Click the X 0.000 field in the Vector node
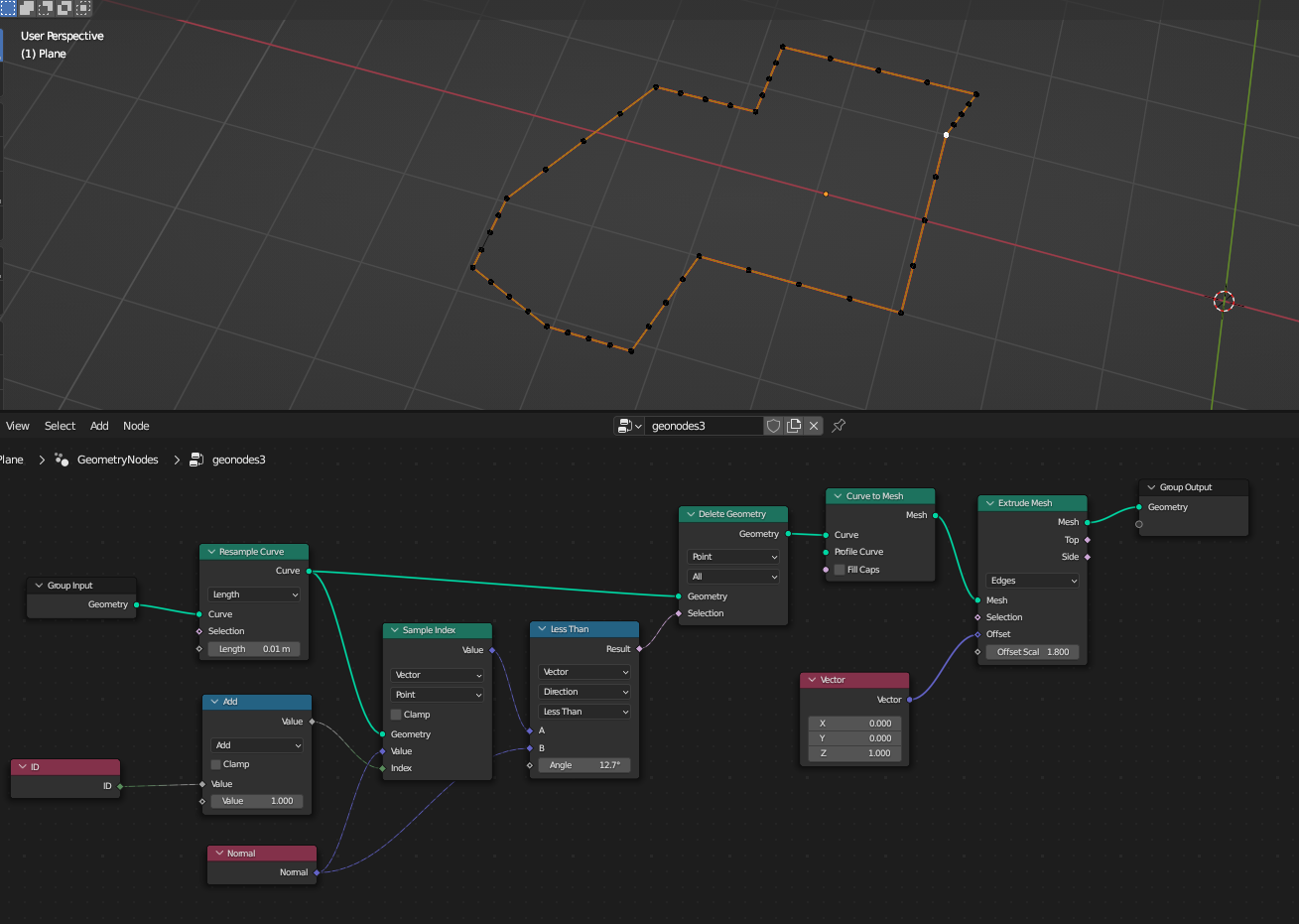Screen dimensions: 1299x924 [854, 724]
